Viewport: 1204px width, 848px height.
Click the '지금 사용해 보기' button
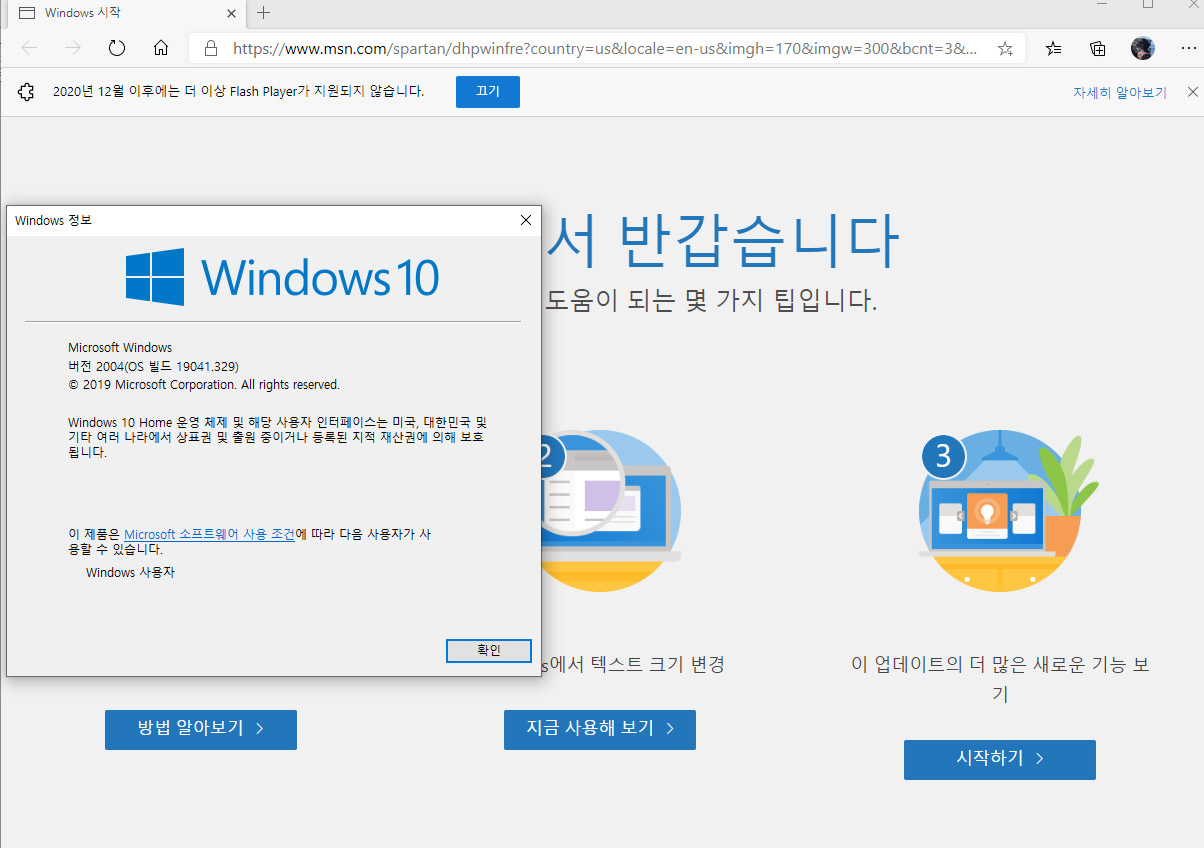tap(600, 729)
